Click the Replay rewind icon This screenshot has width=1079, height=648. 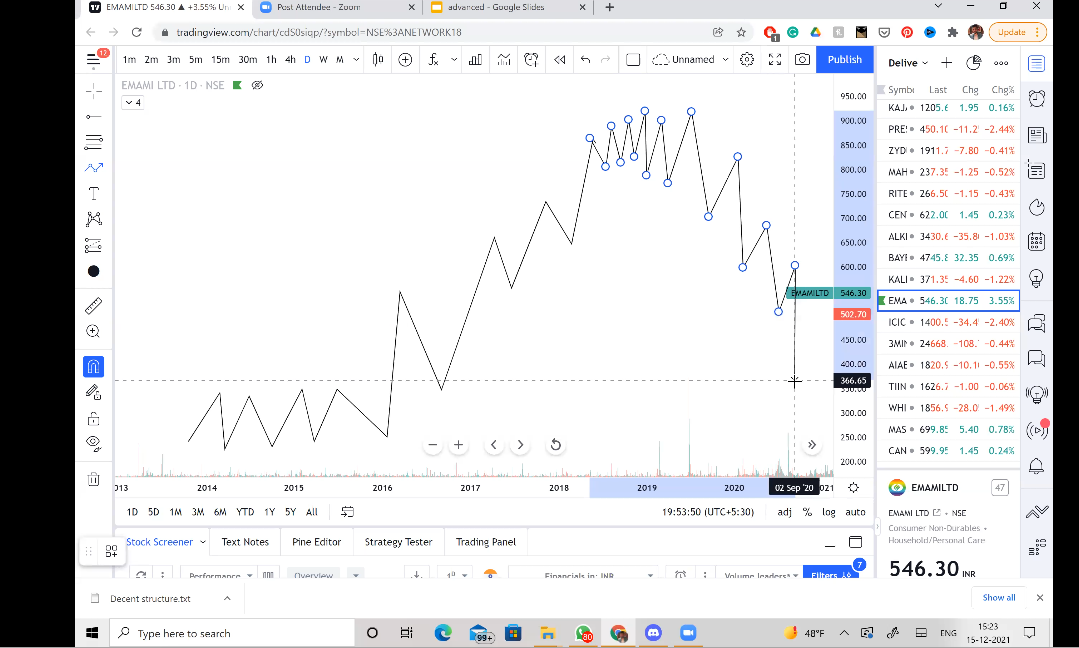pyautogui.click(x=559, y=59)
